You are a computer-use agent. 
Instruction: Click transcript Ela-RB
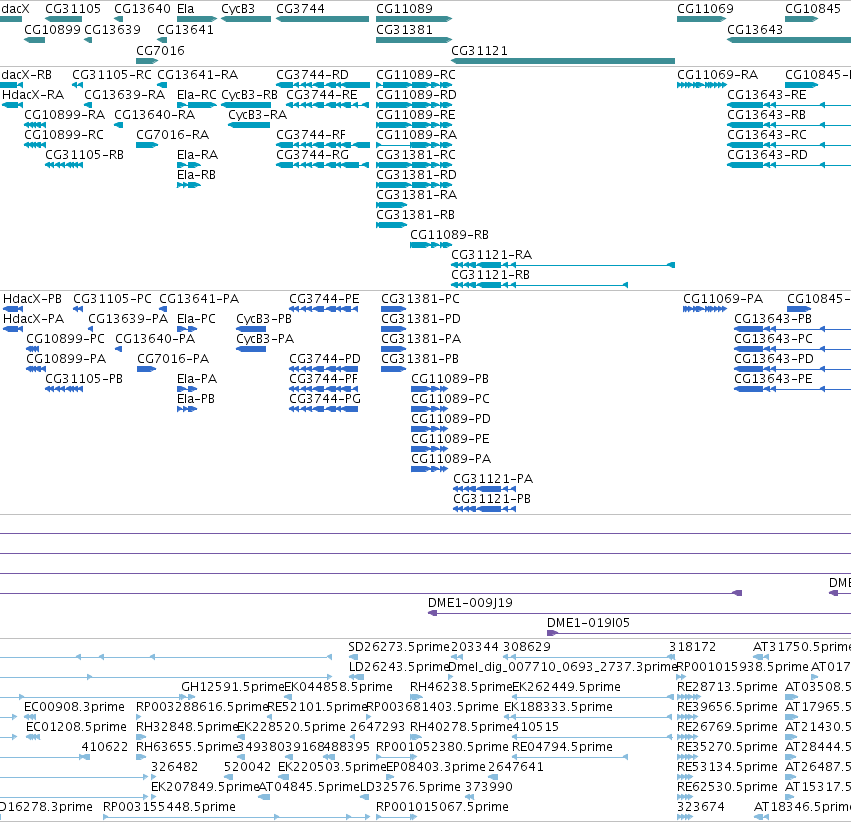pyautogui.click(x=189, y=185)
